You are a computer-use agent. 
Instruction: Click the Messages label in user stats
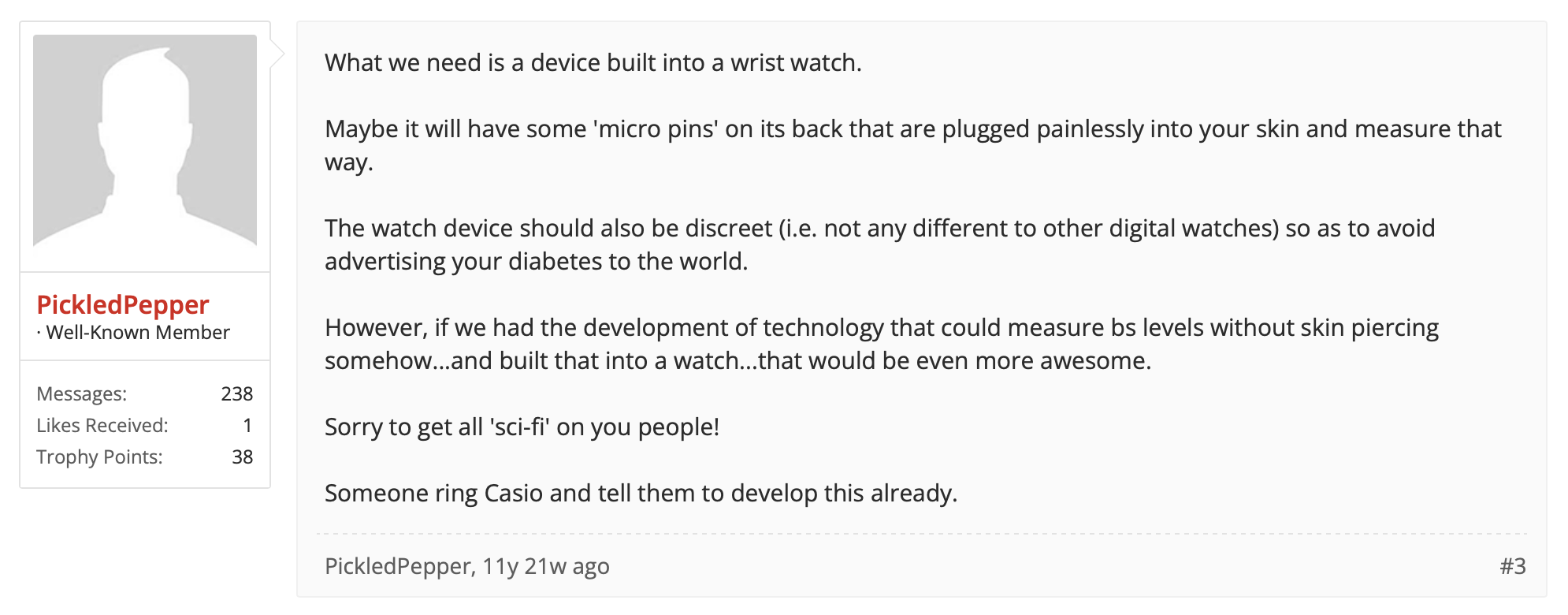pyautogui.click(x=82, y=393)
